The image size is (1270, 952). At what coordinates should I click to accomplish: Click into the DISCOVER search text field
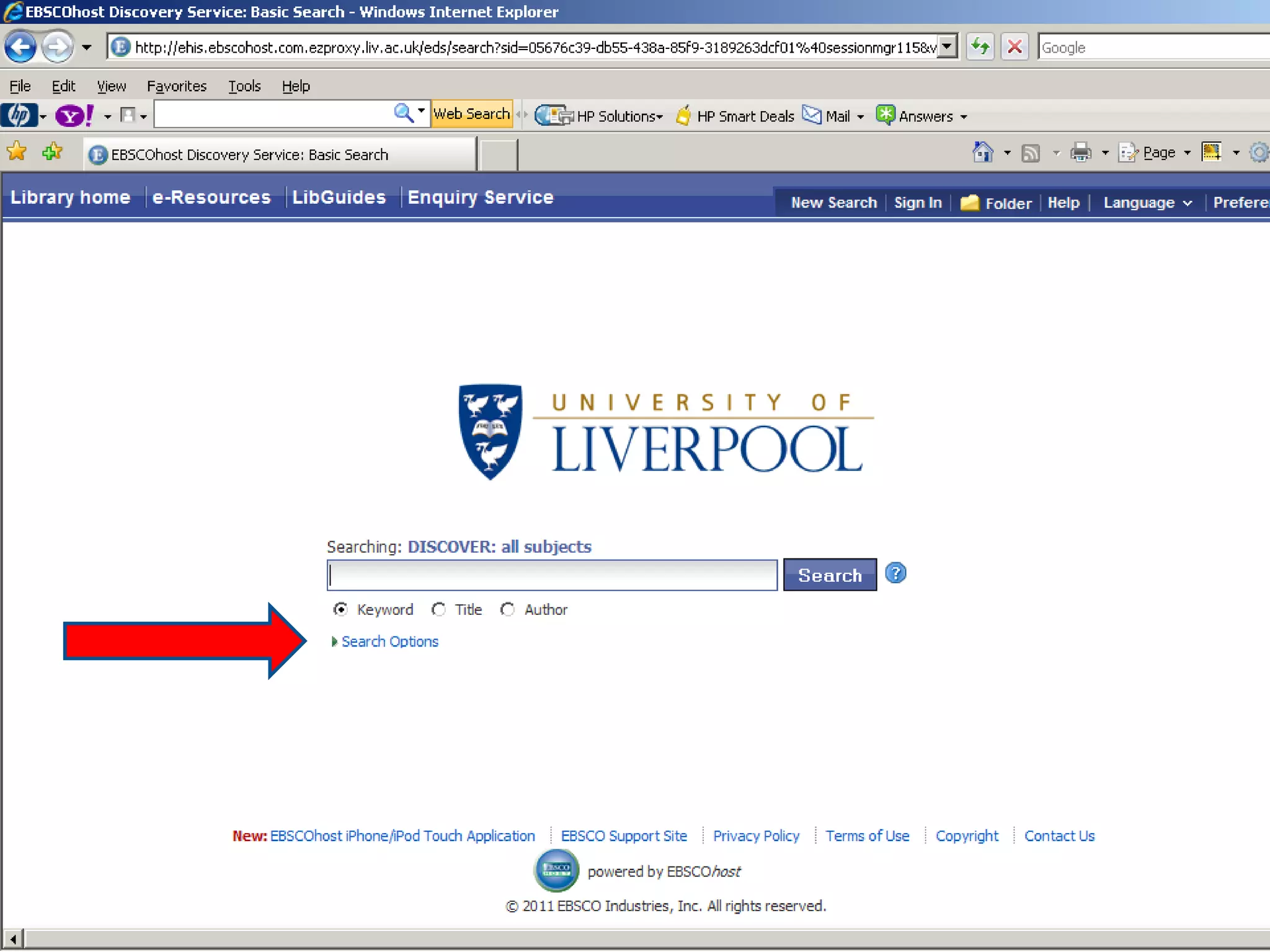[551, 575]
